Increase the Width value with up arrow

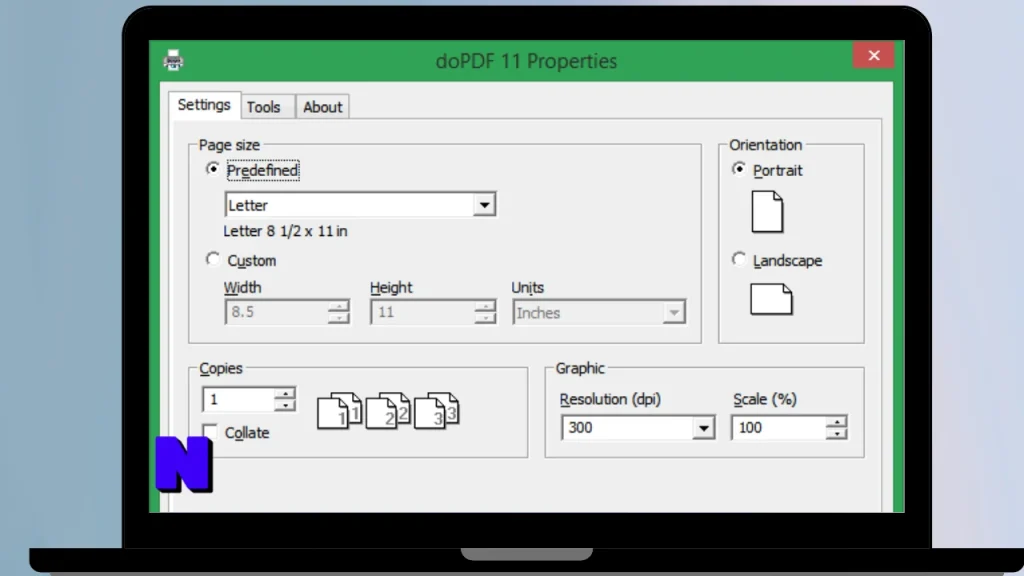coord(339,306)
